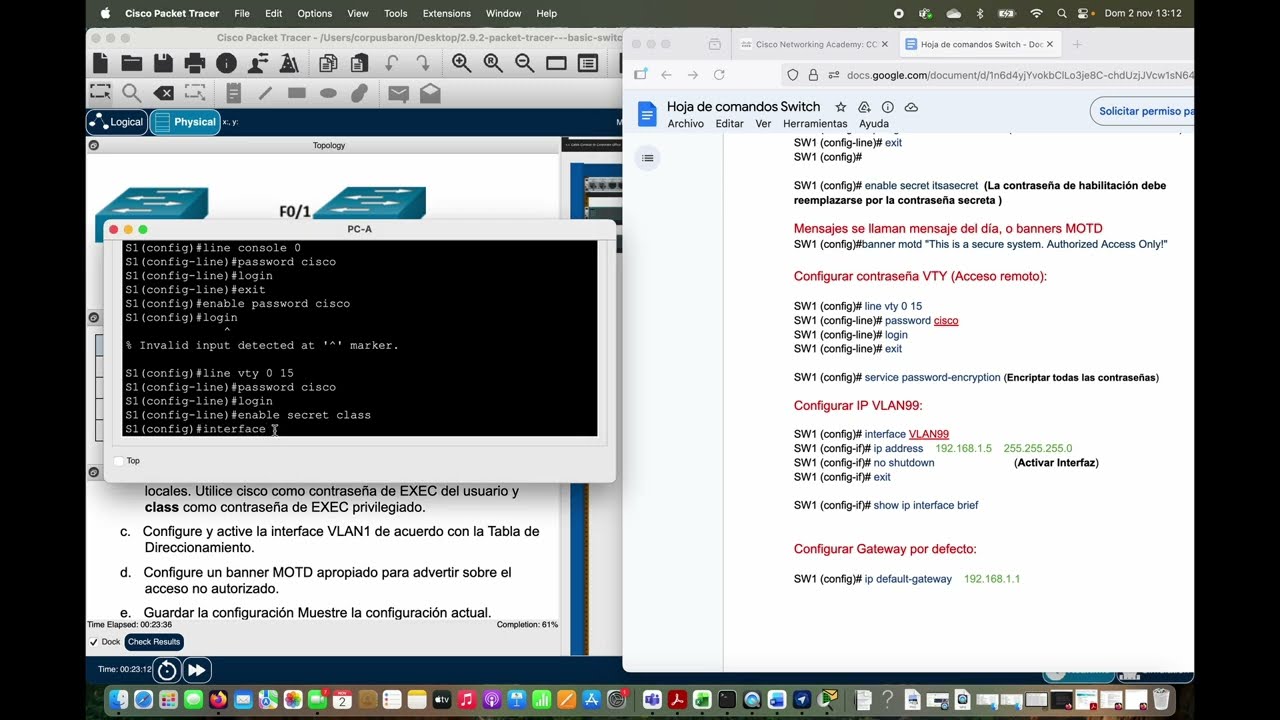The height and width of the screenshot is (720, 1280).
Task: Click the Add Complex PDU open envelope icon
Action: click(x=430, y=93)
